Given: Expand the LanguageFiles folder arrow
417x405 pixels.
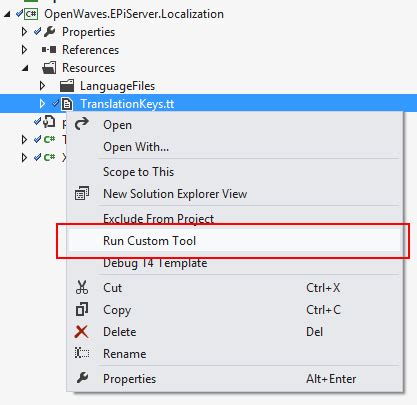Looking at the screenshot, I should click(42, 86).
